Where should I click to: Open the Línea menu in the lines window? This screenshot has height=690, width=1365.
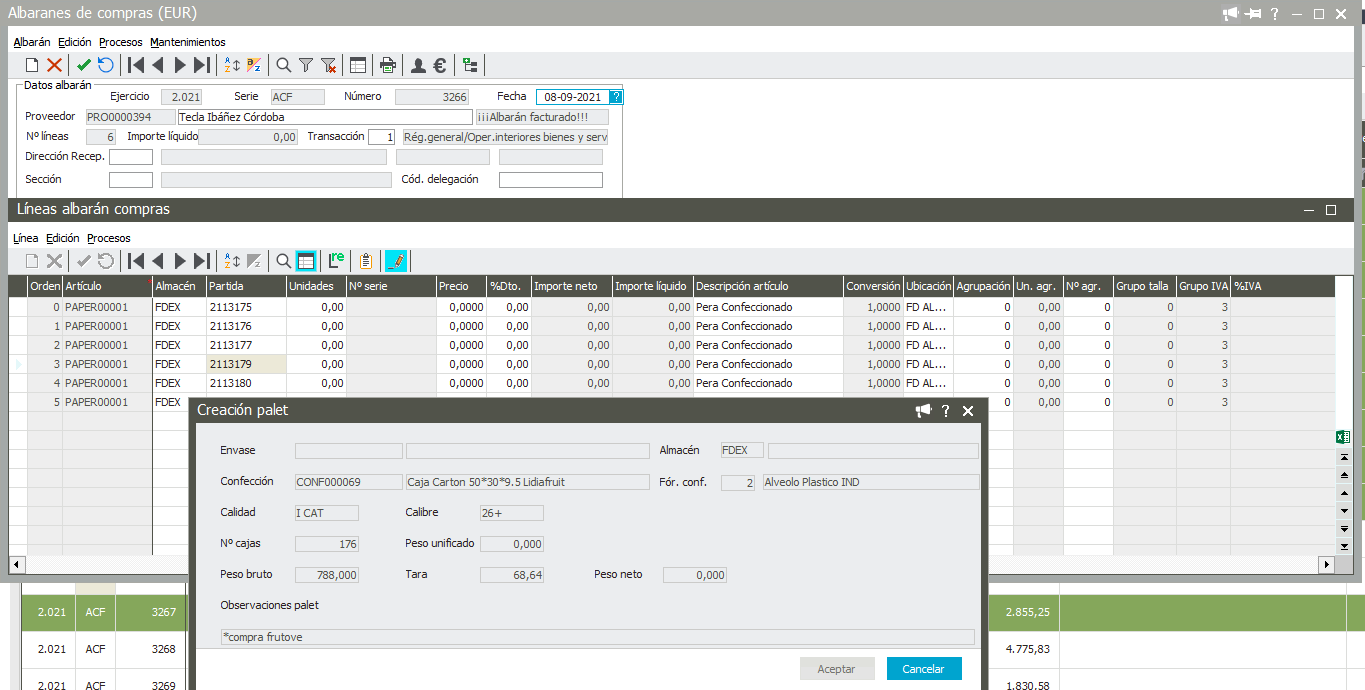pyautogui.click(x=26, y=238)
